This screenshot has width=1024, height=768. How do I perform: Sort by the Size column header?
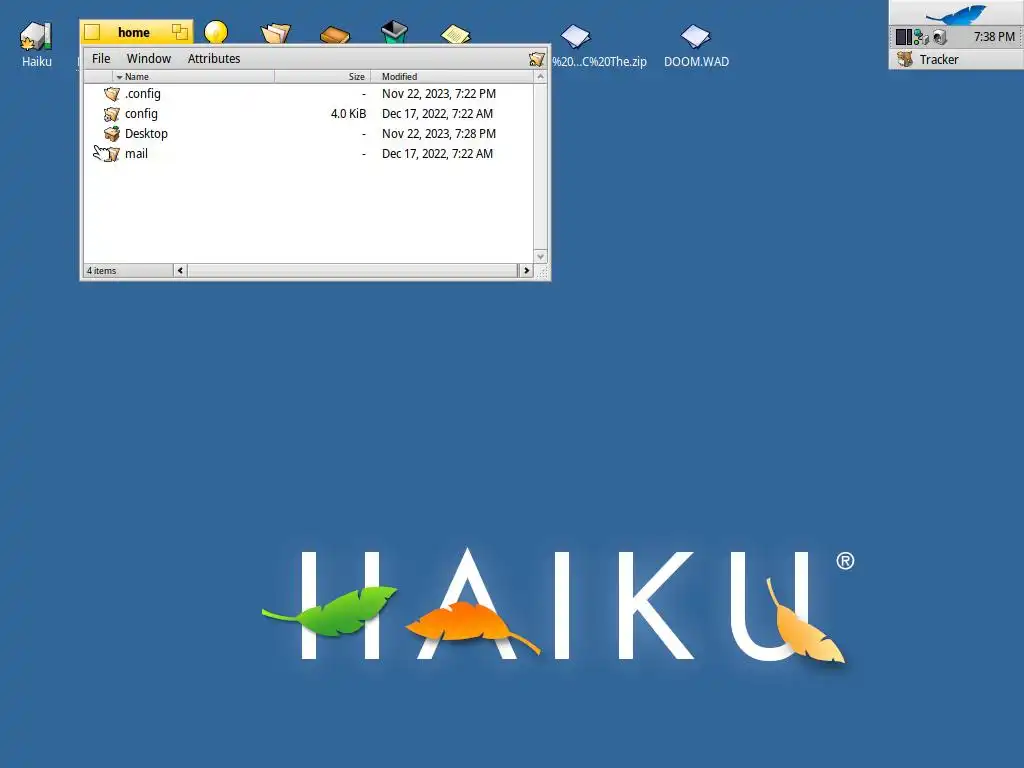[x=323, y=76]
